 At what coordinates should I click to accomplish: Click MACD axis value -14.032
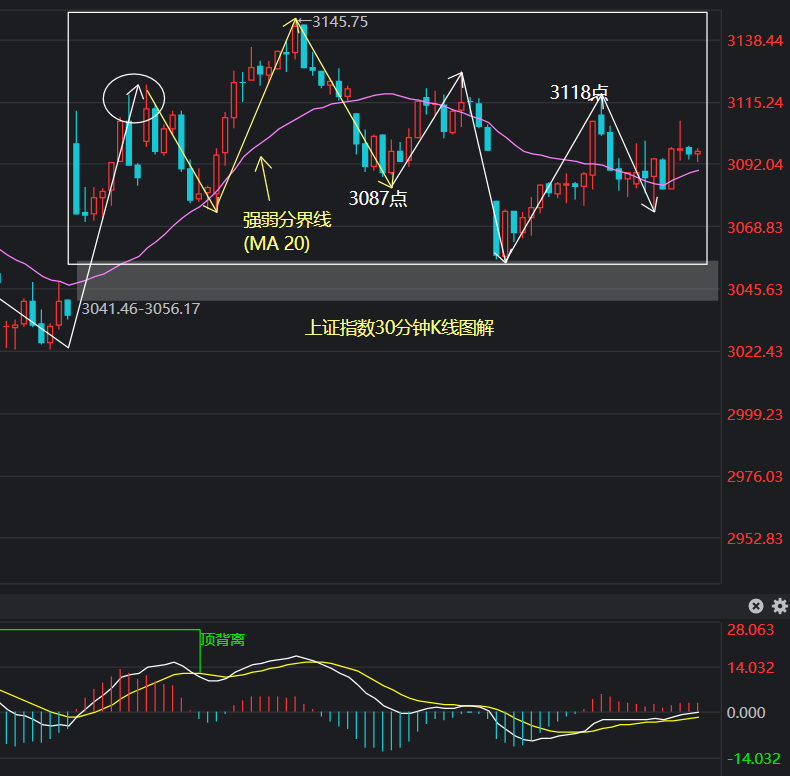753,759
